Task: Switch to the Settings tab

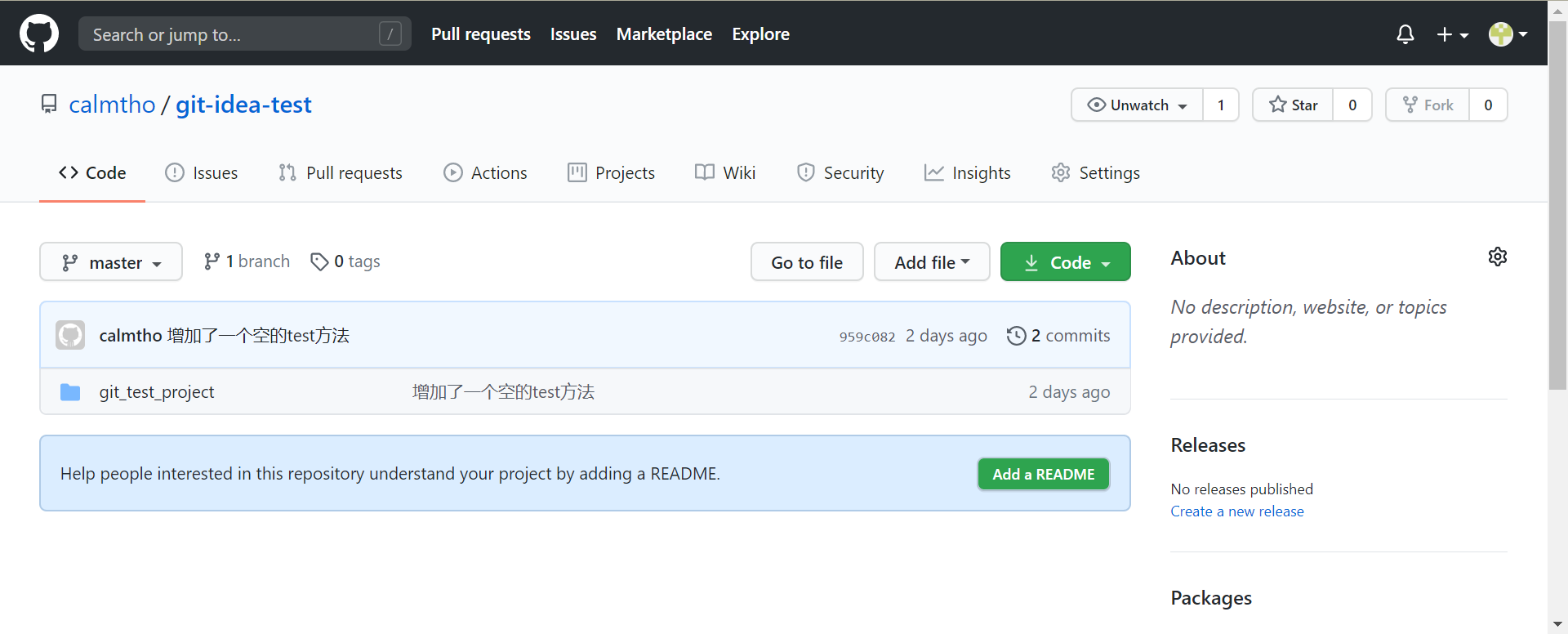Action: coord(1096,172)
